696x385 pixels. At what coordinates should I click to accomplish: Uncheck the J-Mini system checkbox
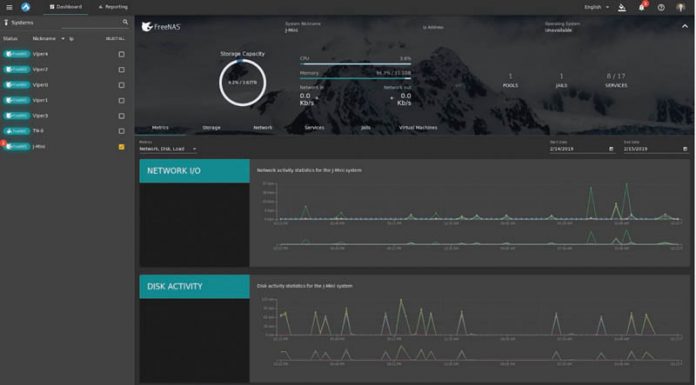tap(121, 147)
